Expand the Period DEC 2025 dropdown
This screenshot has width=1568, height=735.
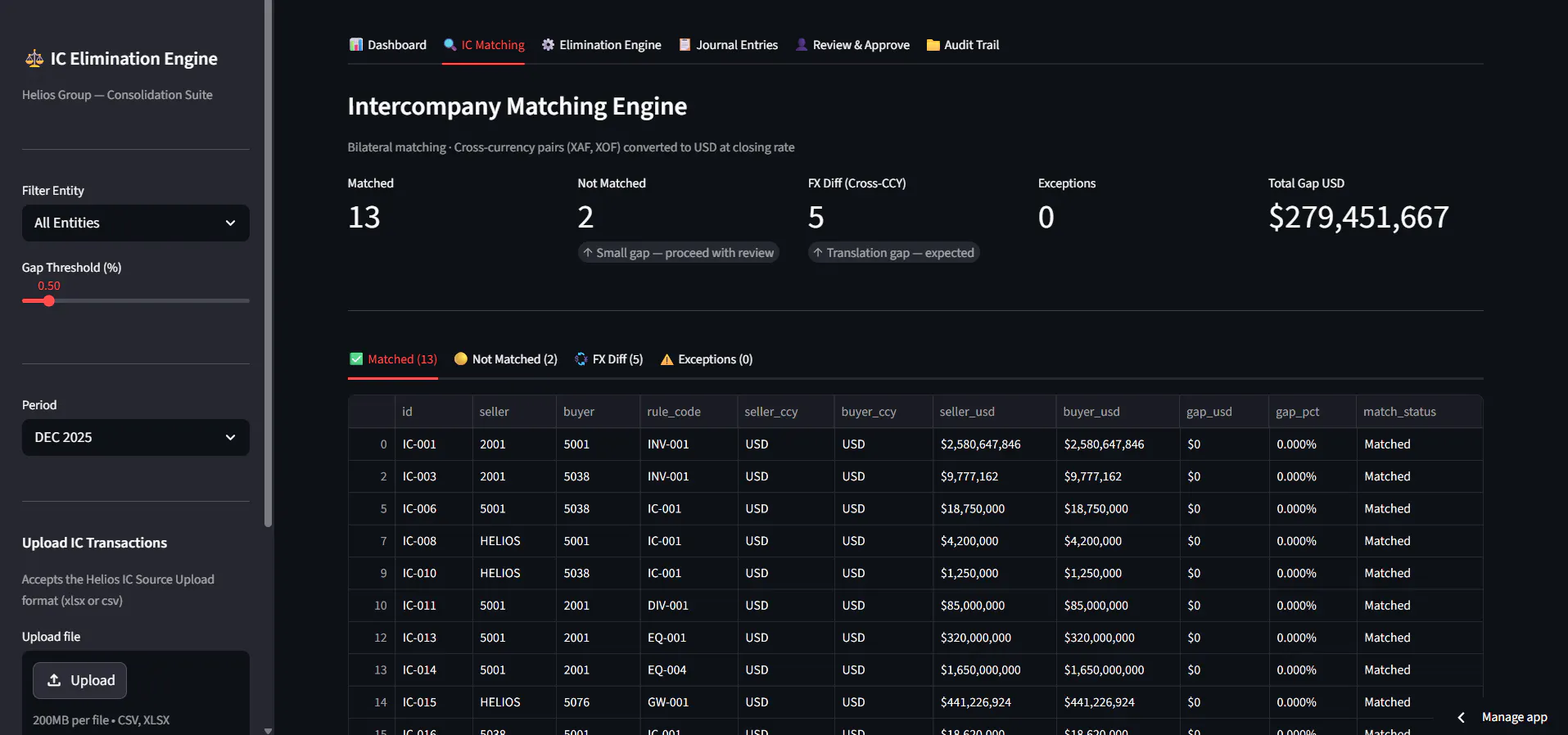click(136, 437)
